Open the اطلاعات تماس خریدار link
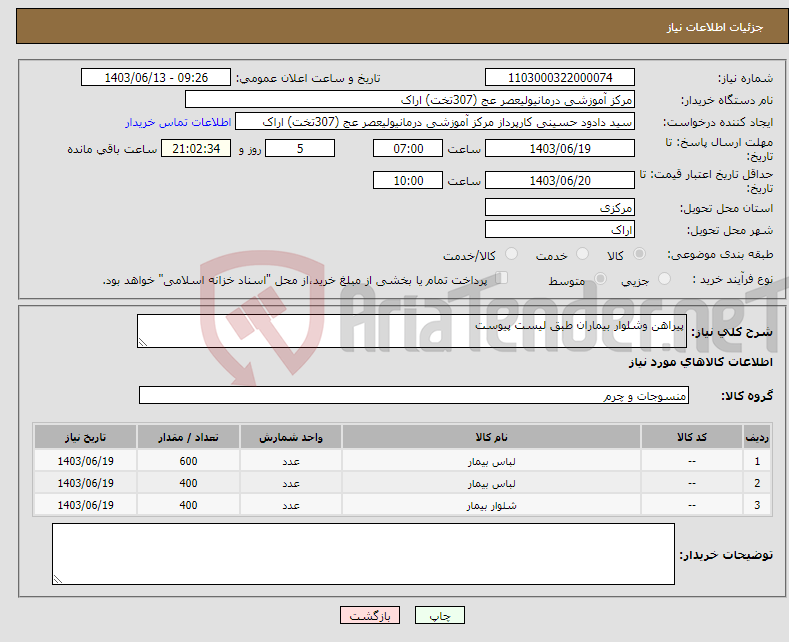The width and height of the screenshot is (789, 642). coord(178,122)
